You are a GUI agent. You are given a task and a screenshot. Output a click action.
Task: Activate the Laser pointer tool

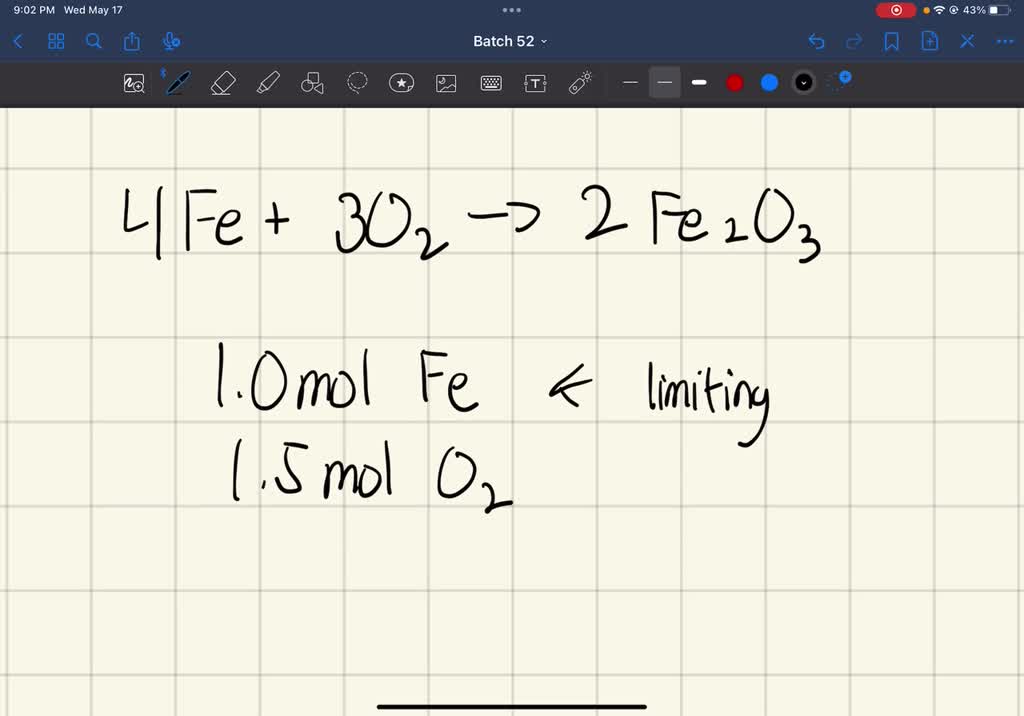[579, 83]
